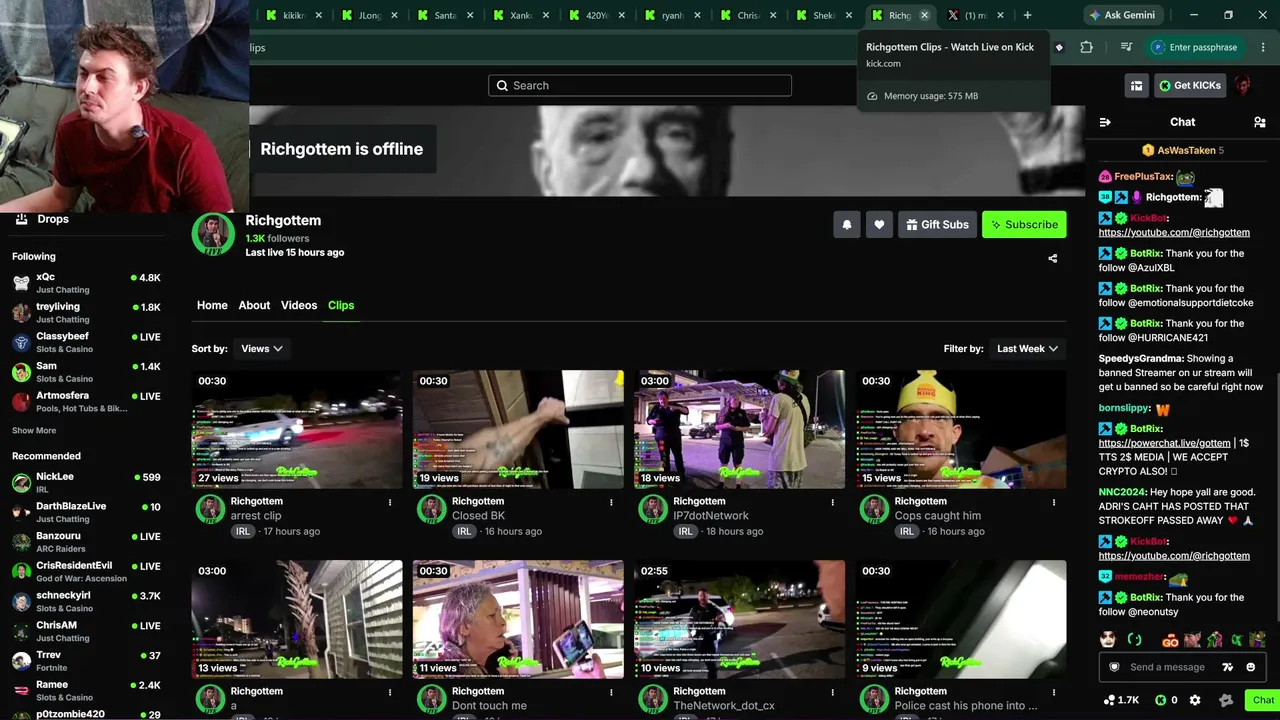The height and width of the screenshot is (720, 1280).
Task: Click the star rewards icon in chat
Action: coord(1226,700)
